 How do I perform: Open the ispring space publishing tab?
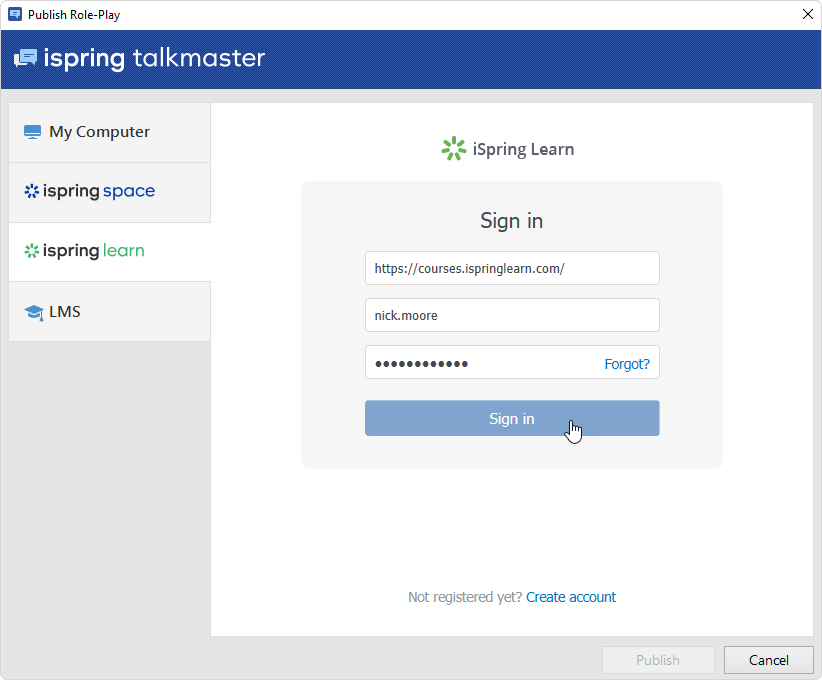coord(100,191)
